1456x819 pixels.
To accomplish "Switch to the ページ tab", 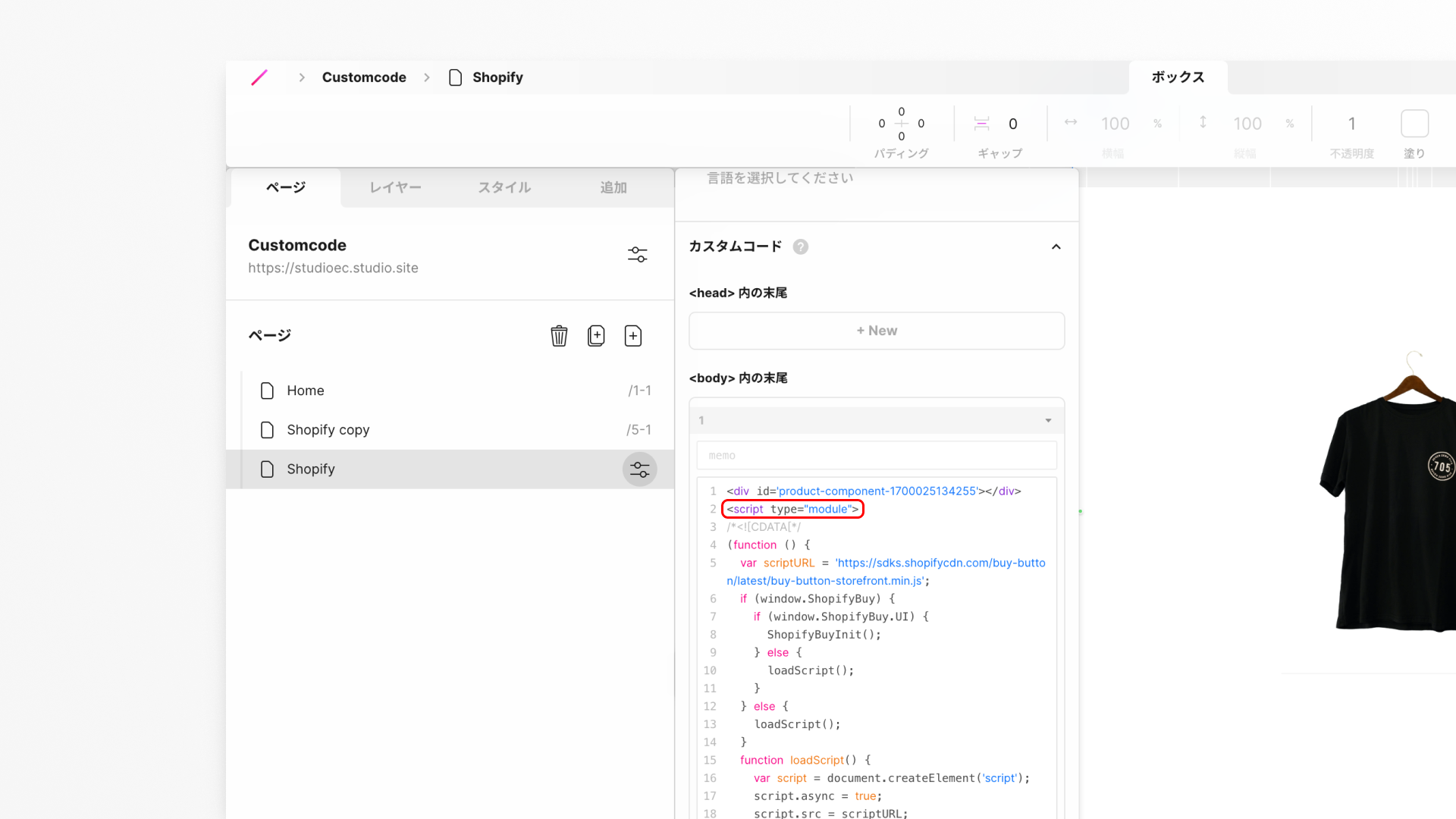I will click(x=286, y=187).
